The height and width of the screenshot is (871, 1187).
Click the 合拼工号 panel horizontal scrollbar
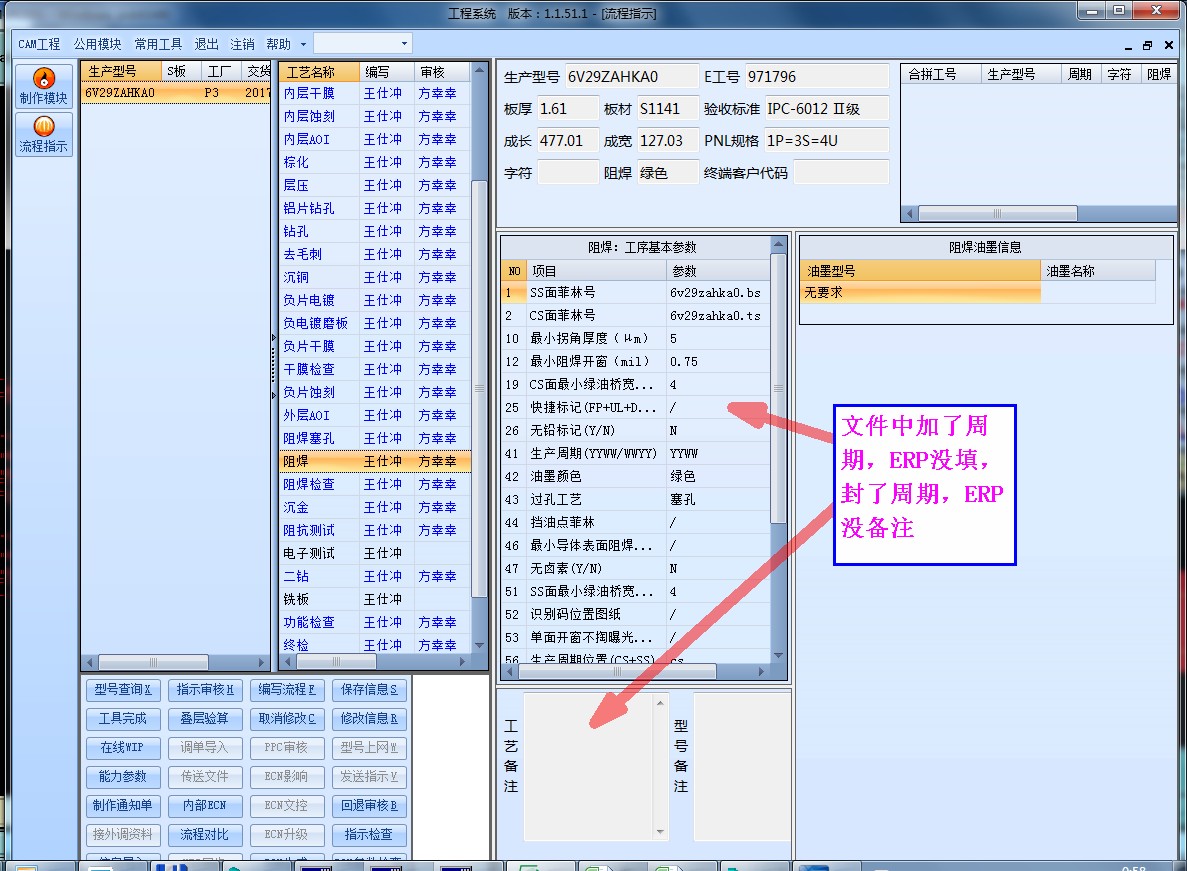click(x=998, y=213)
